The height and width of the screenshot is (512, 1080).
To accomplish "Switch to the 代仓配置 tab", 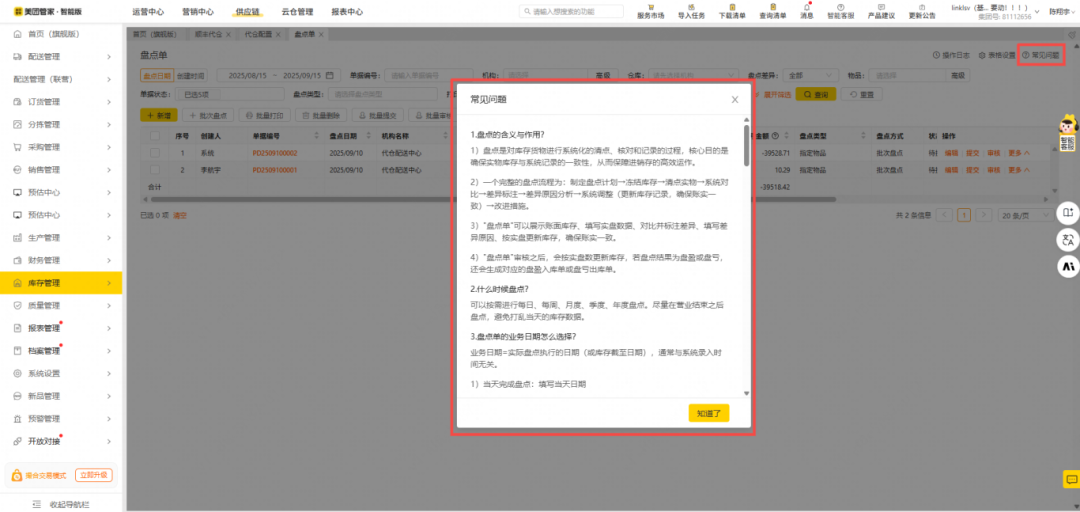I will (x=258, y=34).
